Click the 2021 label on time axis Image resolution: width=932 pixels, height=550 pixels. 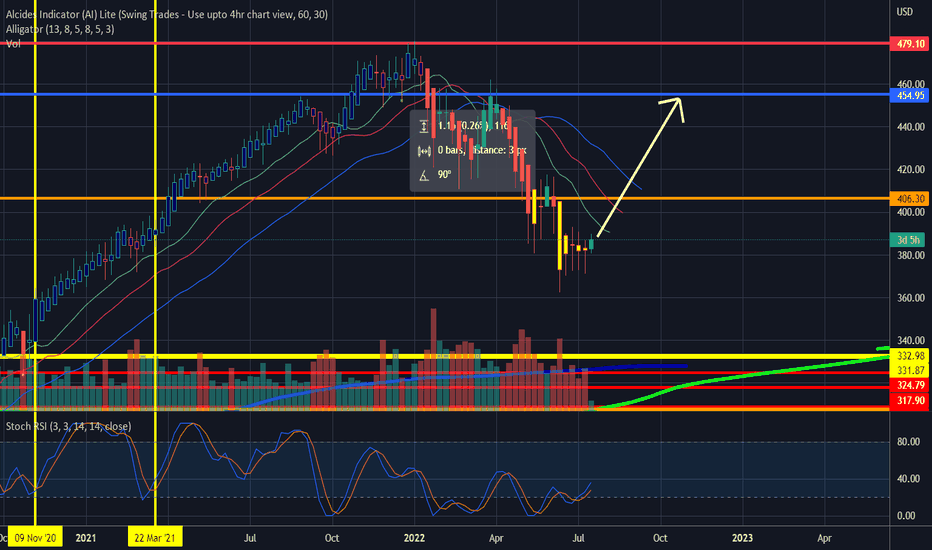86,538
